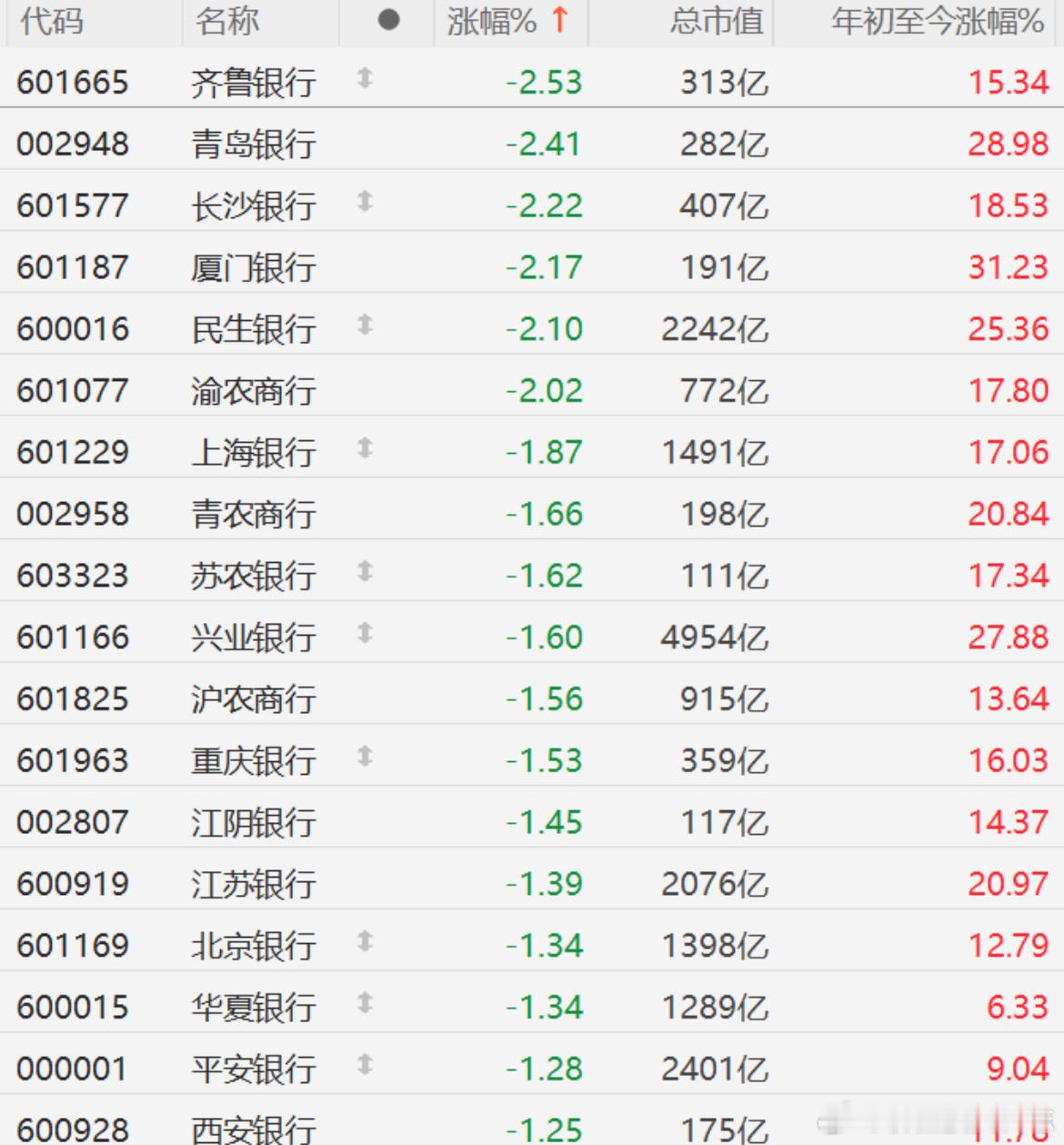Select the 青农商行 stock name
This screenshot has height=1145, width=1064.
click(254, 514)
